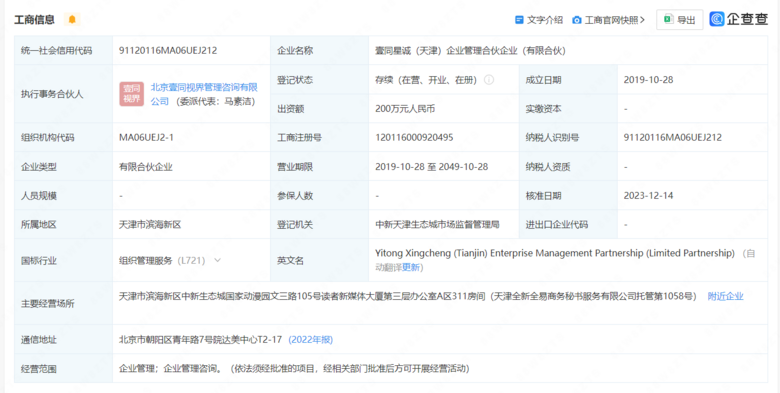The height and width of the screenshot is (393, 780).
Task: Click the 工商官网快照 camera icon
Action: [x=577, y=20]
